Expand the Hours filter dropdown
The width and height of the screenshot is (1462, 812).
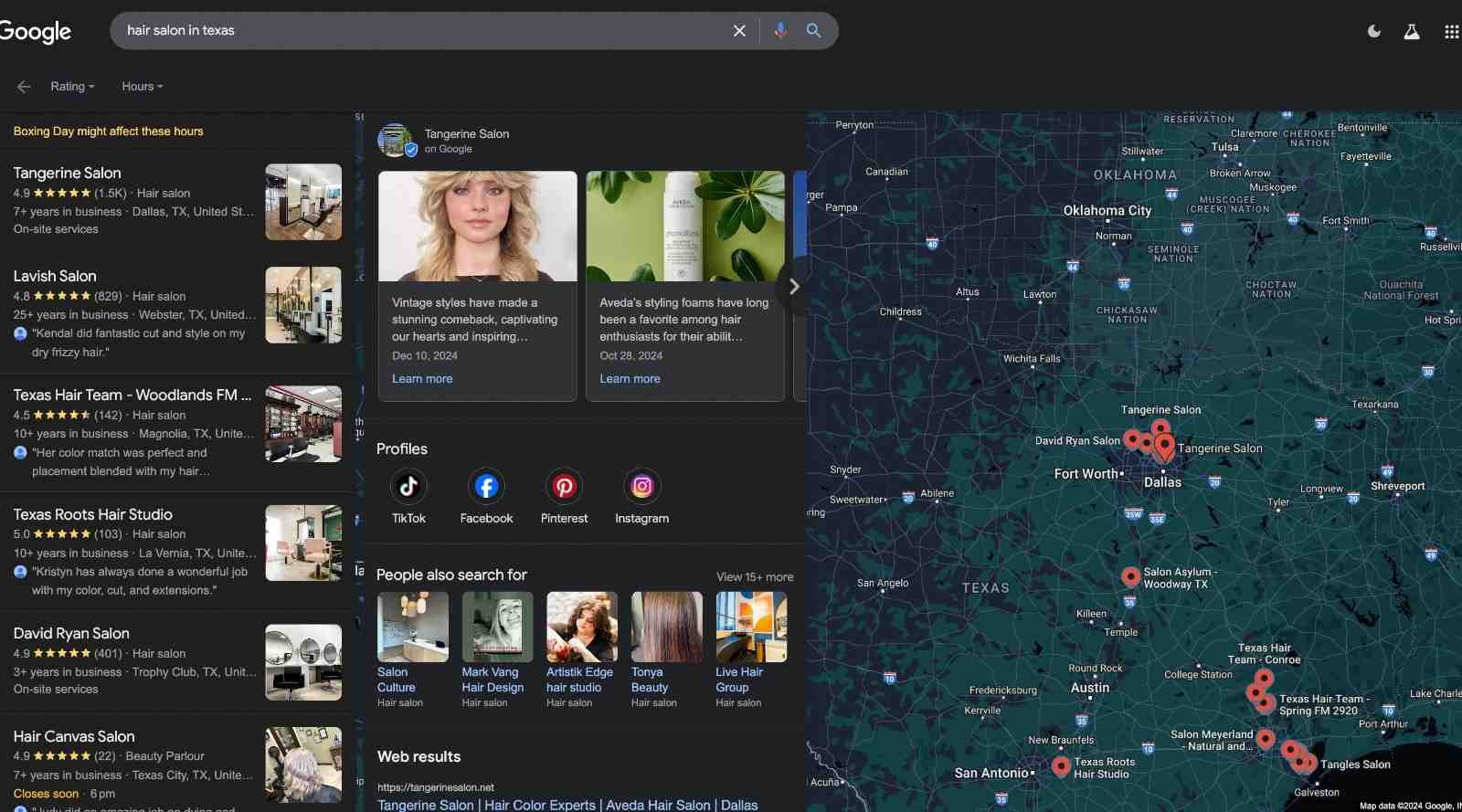pyautogui.click(x=143, y=87)
